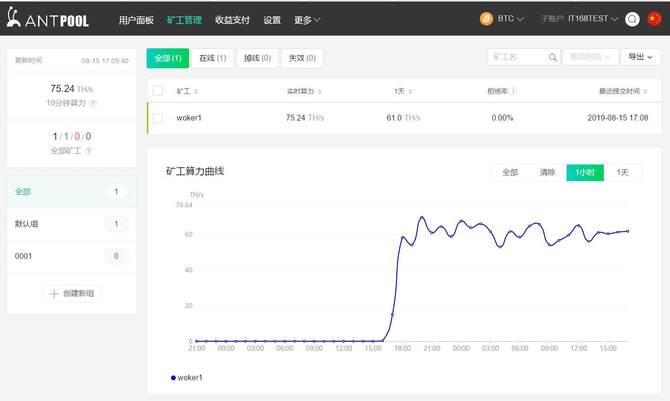Select the 掉线 (0) tab
The height and width of the screenshot is (401, 670).
[x=257, y=58]
